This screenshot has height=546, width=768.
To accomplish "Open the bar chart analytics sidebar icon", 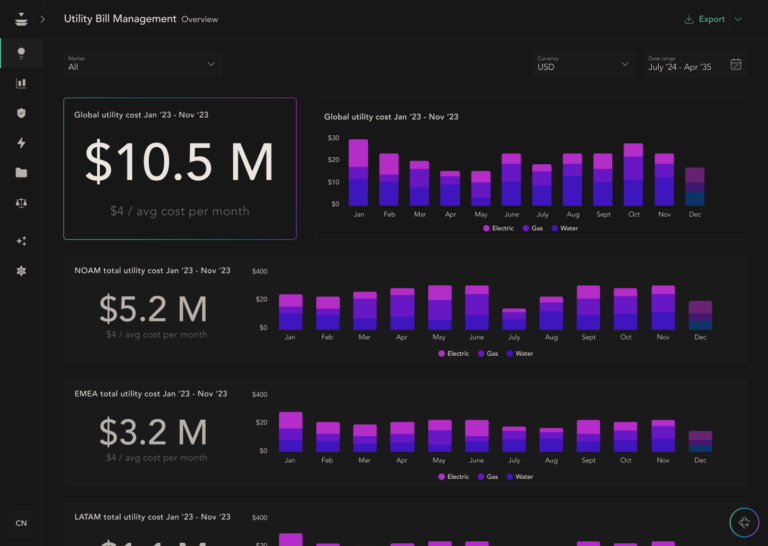I will tap(21, 83).
